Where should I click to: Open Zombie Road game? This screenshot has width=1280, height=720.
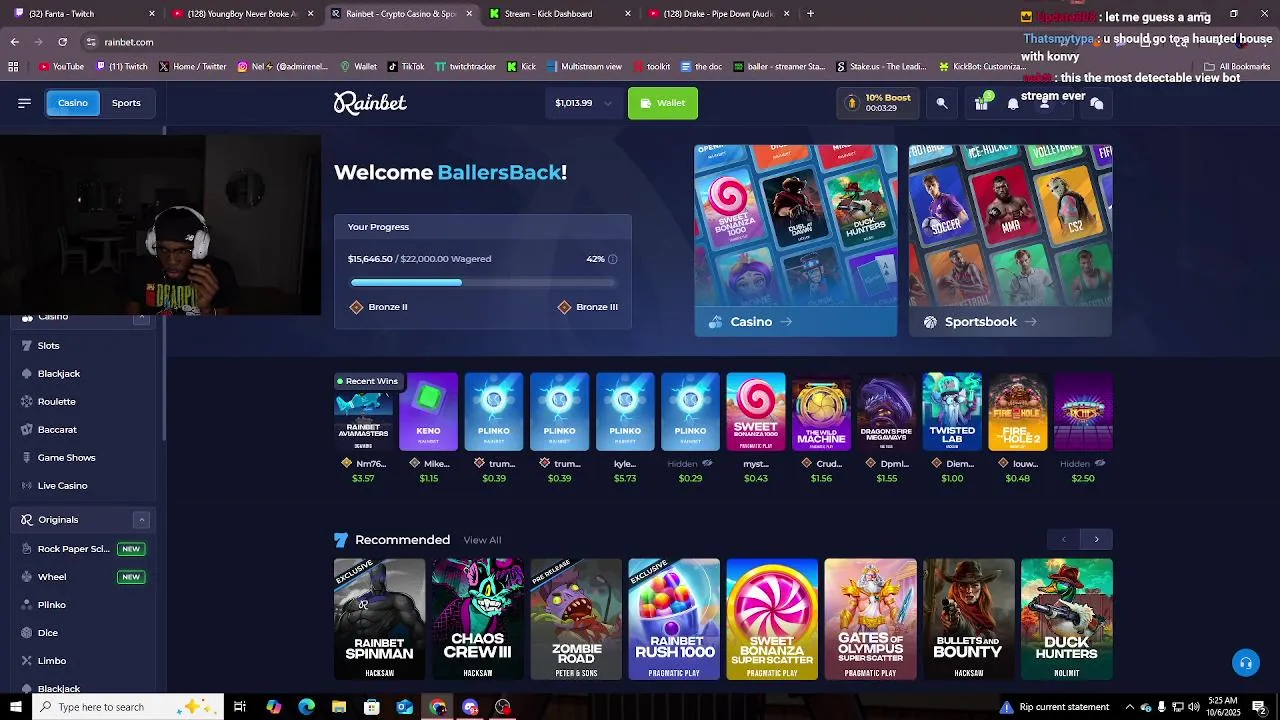(576, 619)
